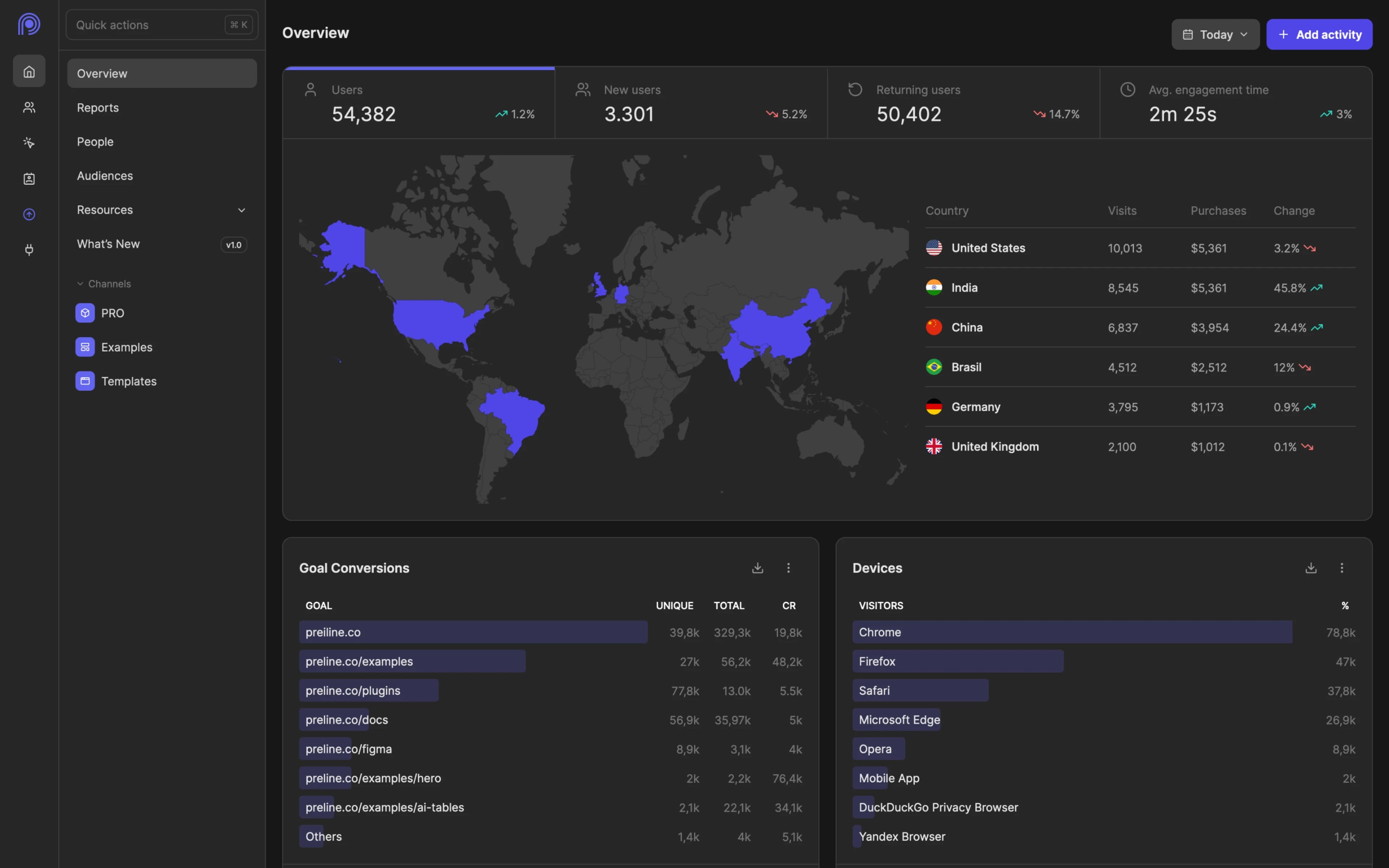Click the Examples channel icon

tap(85, 347)
